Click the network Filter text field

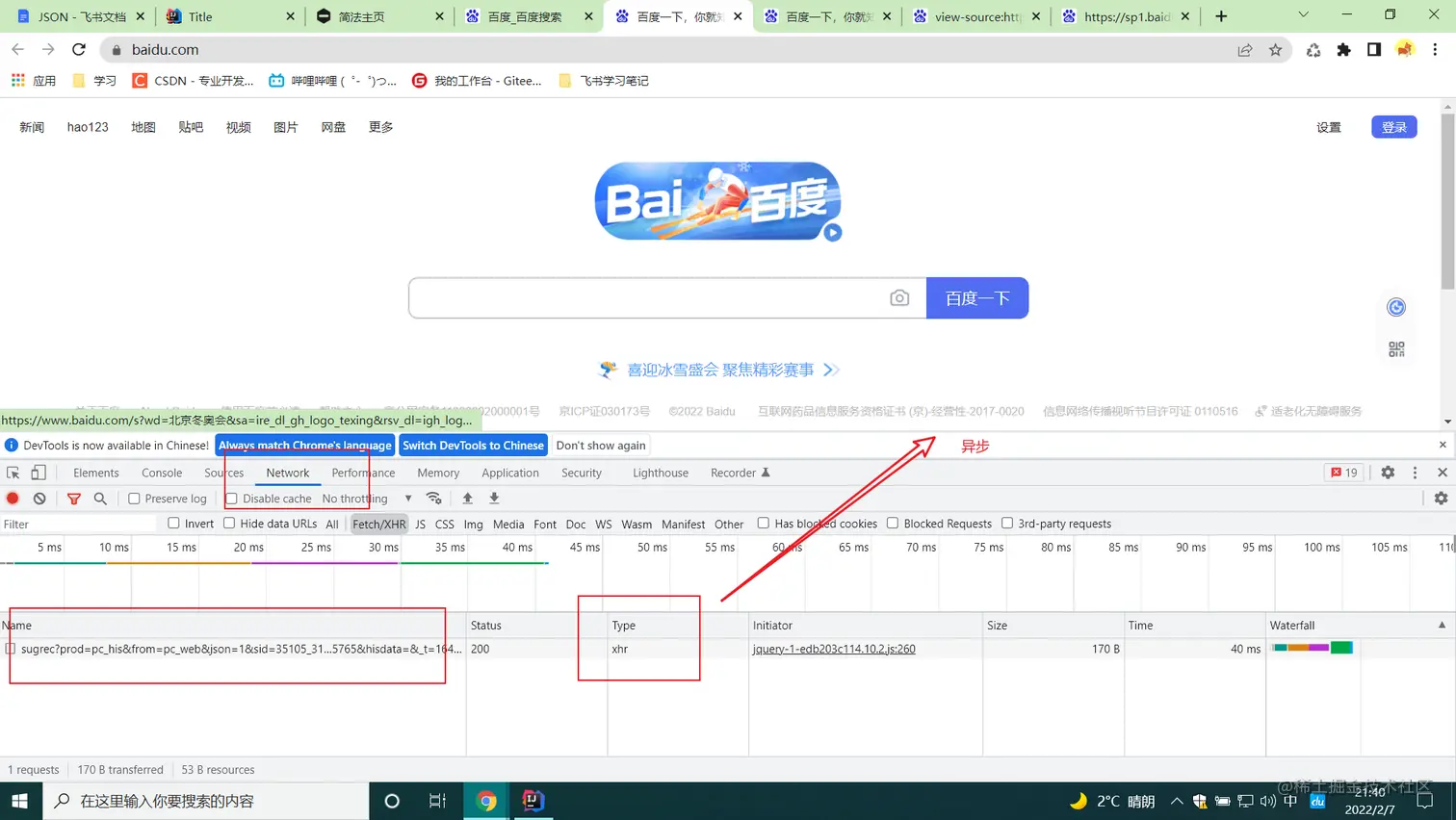(x=79, y=524)
